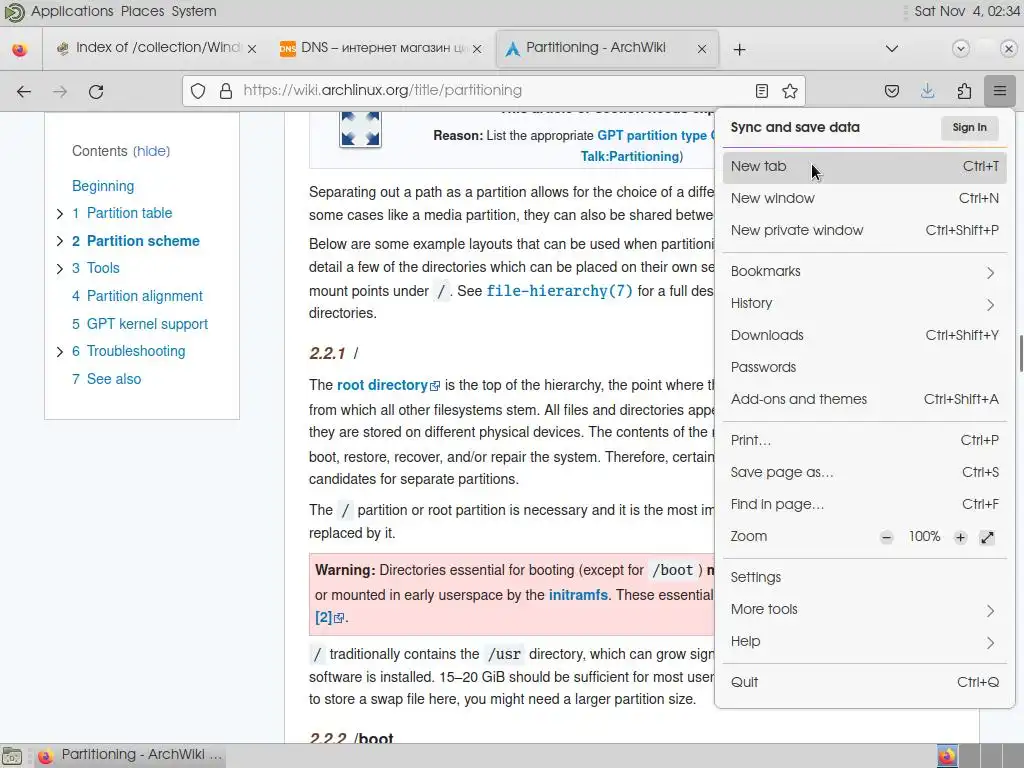Reset zoom by clicking 100%
This screenshot has height=768, width=1024.
coord(924,537)
